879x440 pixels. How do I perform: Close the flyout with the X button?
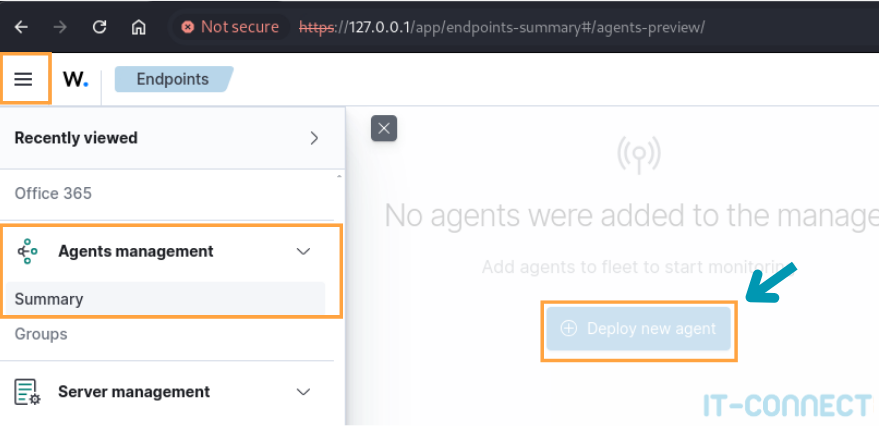pyautogui.click(x=384, y=128)
